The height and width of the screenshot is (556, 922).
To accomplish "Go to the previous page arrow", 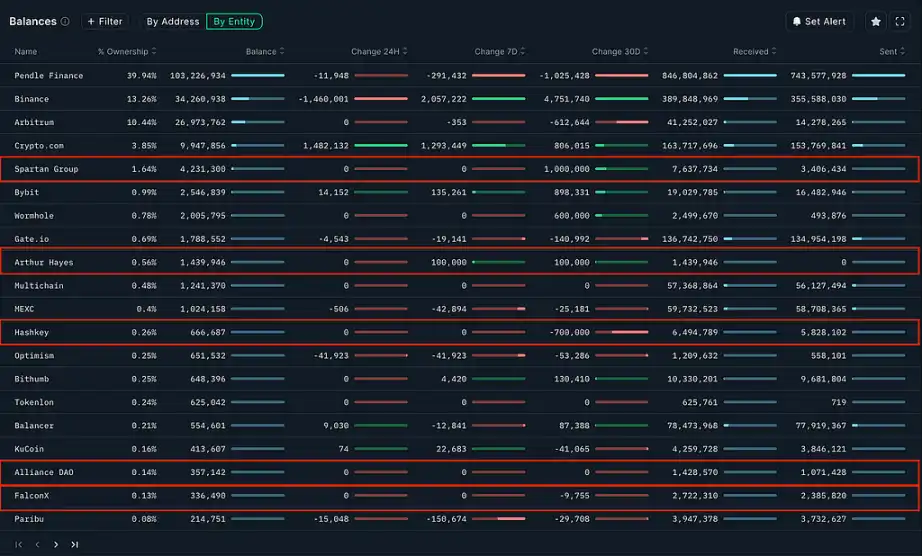I will click(x=37, y=545).
